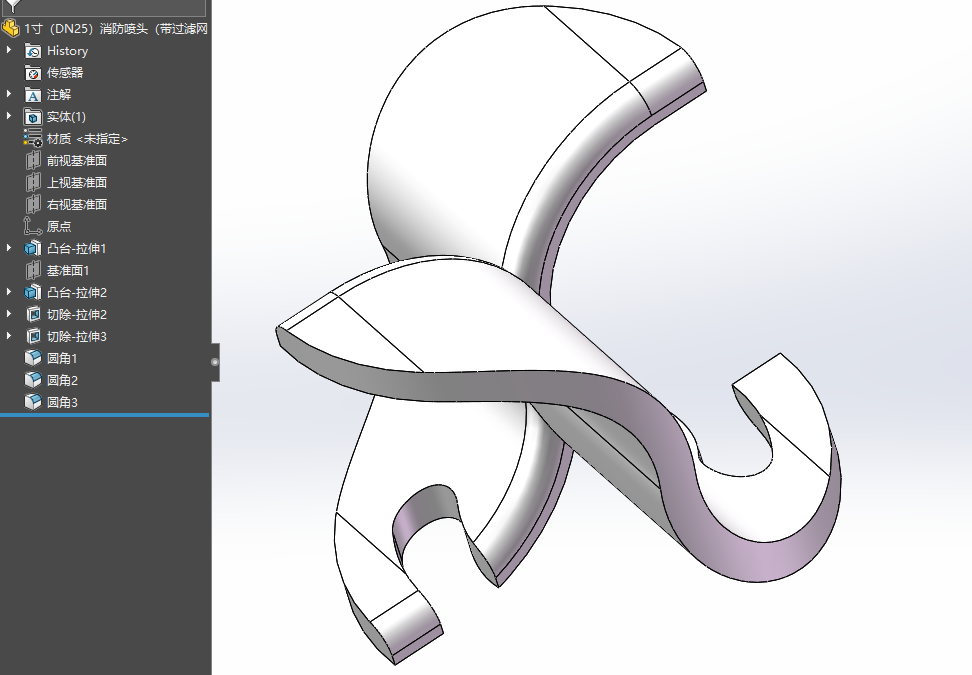Select the 原点 label
This screenshot has height=675, width=972.
click(59, 227)
